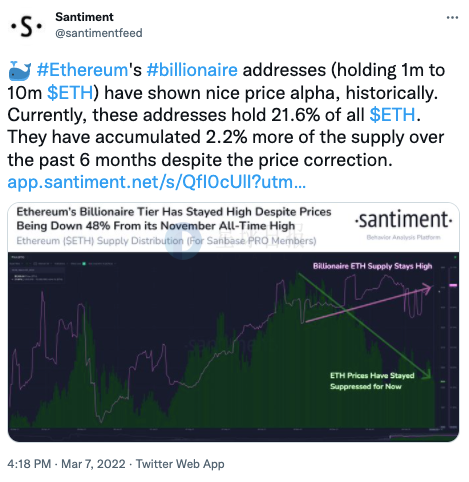Click the Billionaire ETH Supply Stays High label

click(372, 266)
